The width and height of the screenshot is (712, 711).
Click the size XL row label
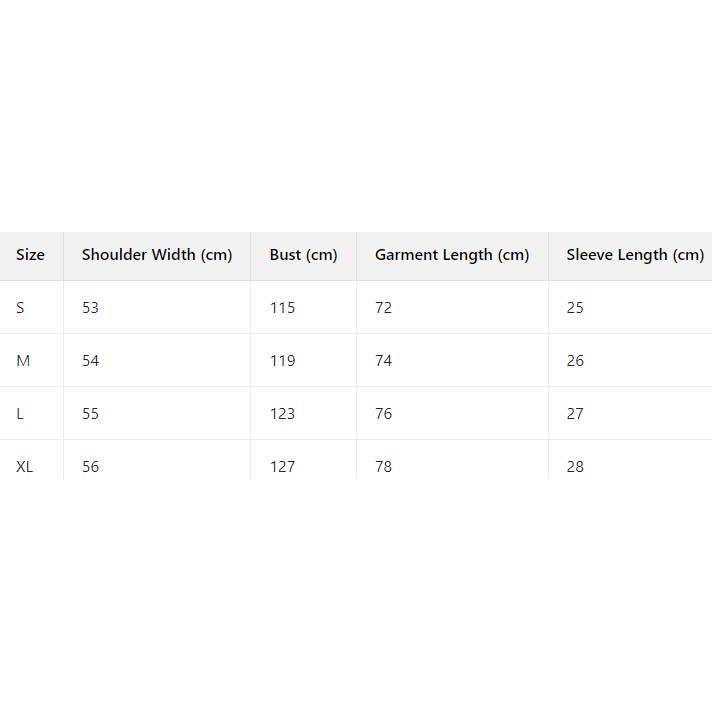point(25,466)
